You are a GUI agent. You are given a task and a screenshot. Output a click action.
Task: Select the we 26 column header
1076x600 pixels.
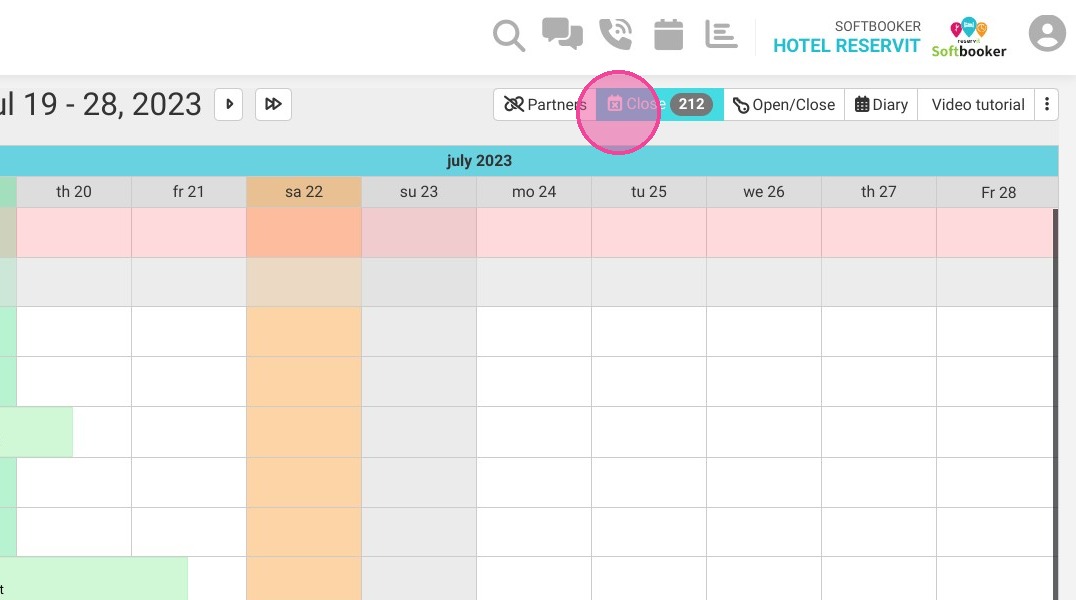click(x=764, y=192)
